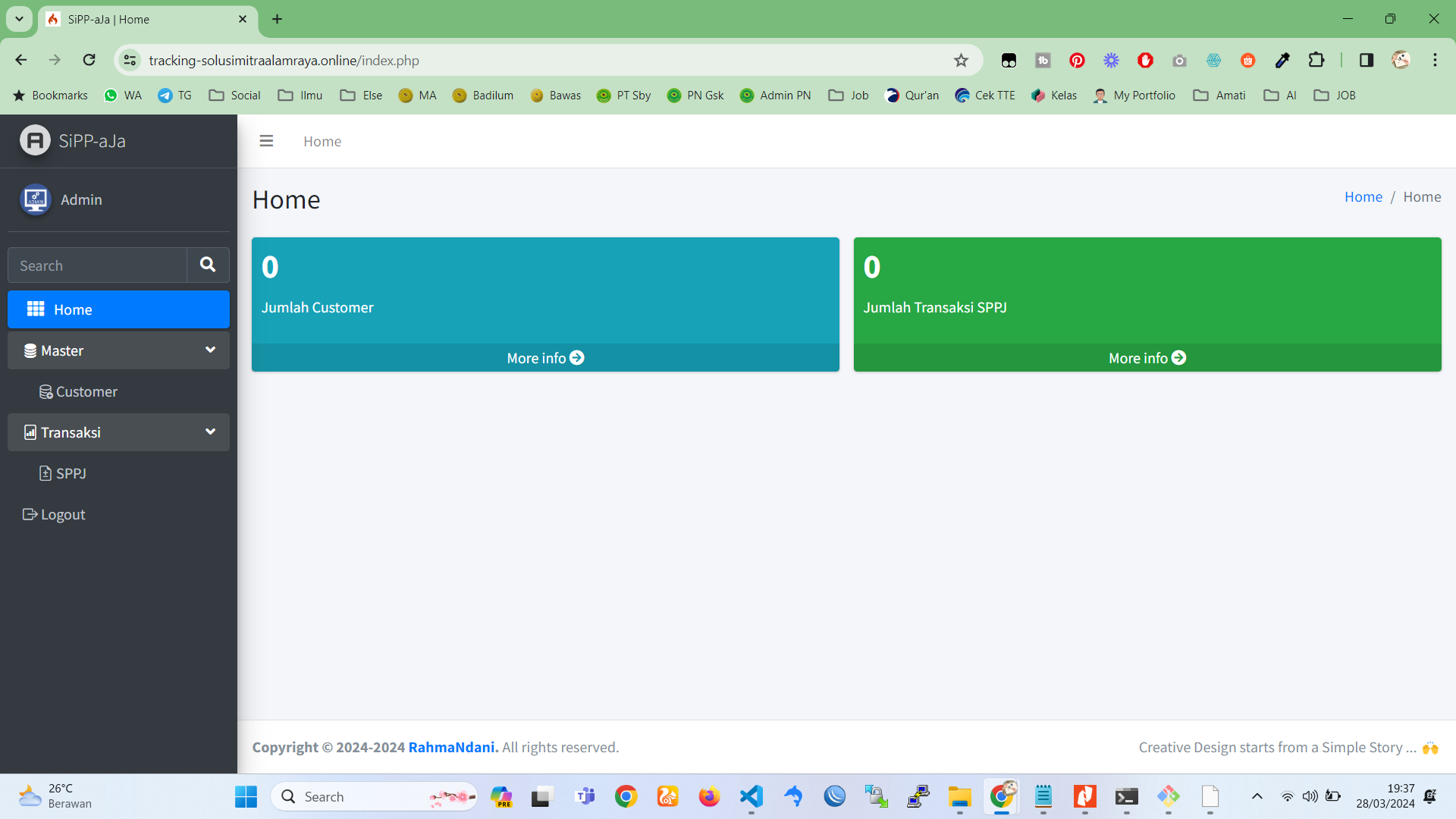Open the TG bookmark

point(175,95)
